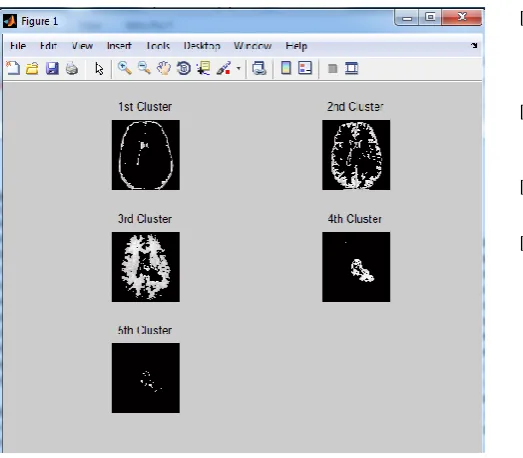Click the Hide Plot Tools icon
Viewport: 523px width, 458px height.
click(x=333, y=69)
